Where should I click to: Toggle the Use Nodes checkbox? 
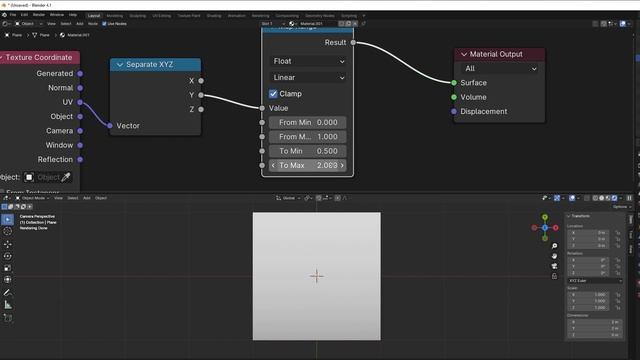coord(104,24)
